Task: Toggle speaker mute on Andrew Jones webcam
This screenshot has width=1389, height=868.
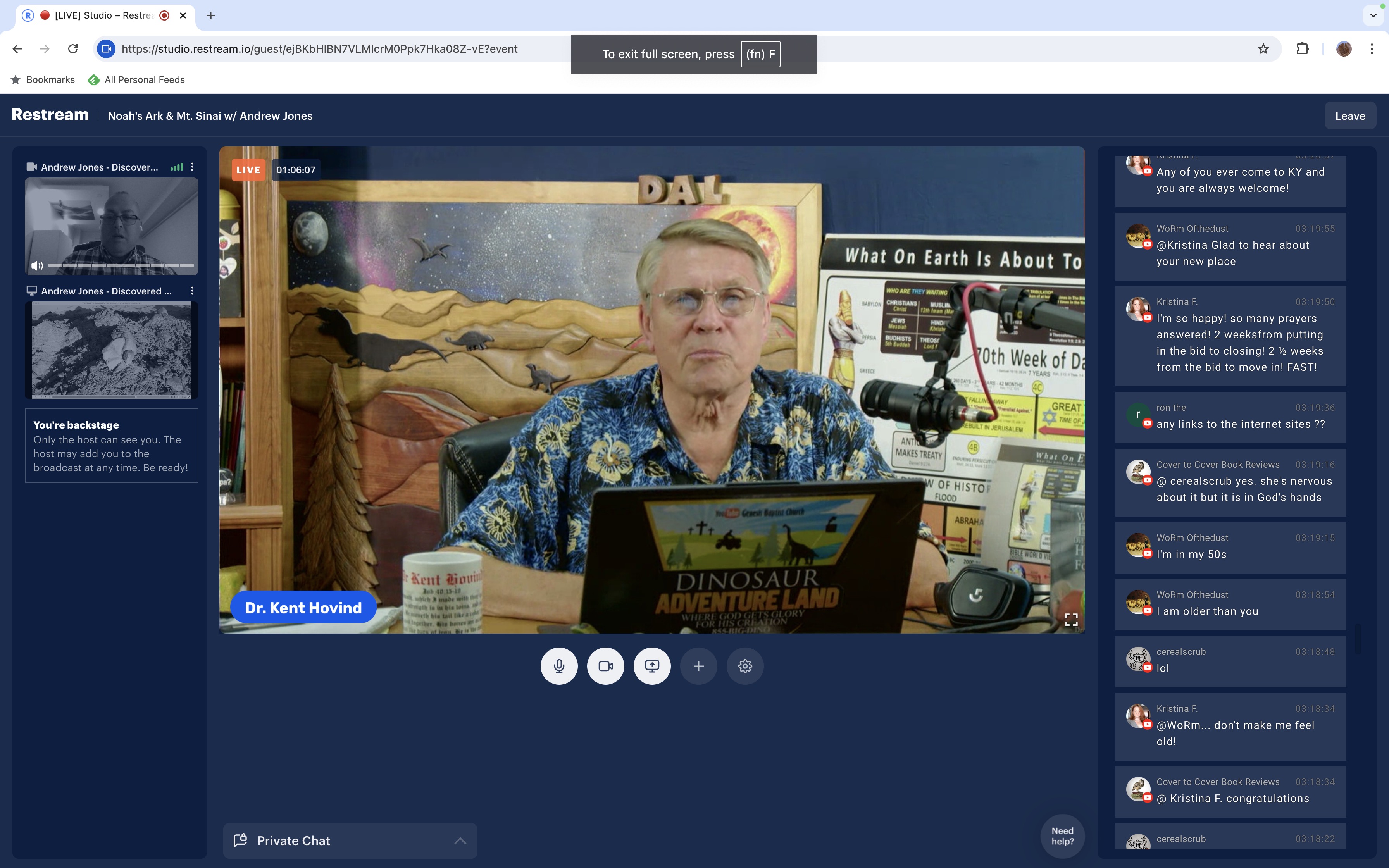Action: point(37,265)
